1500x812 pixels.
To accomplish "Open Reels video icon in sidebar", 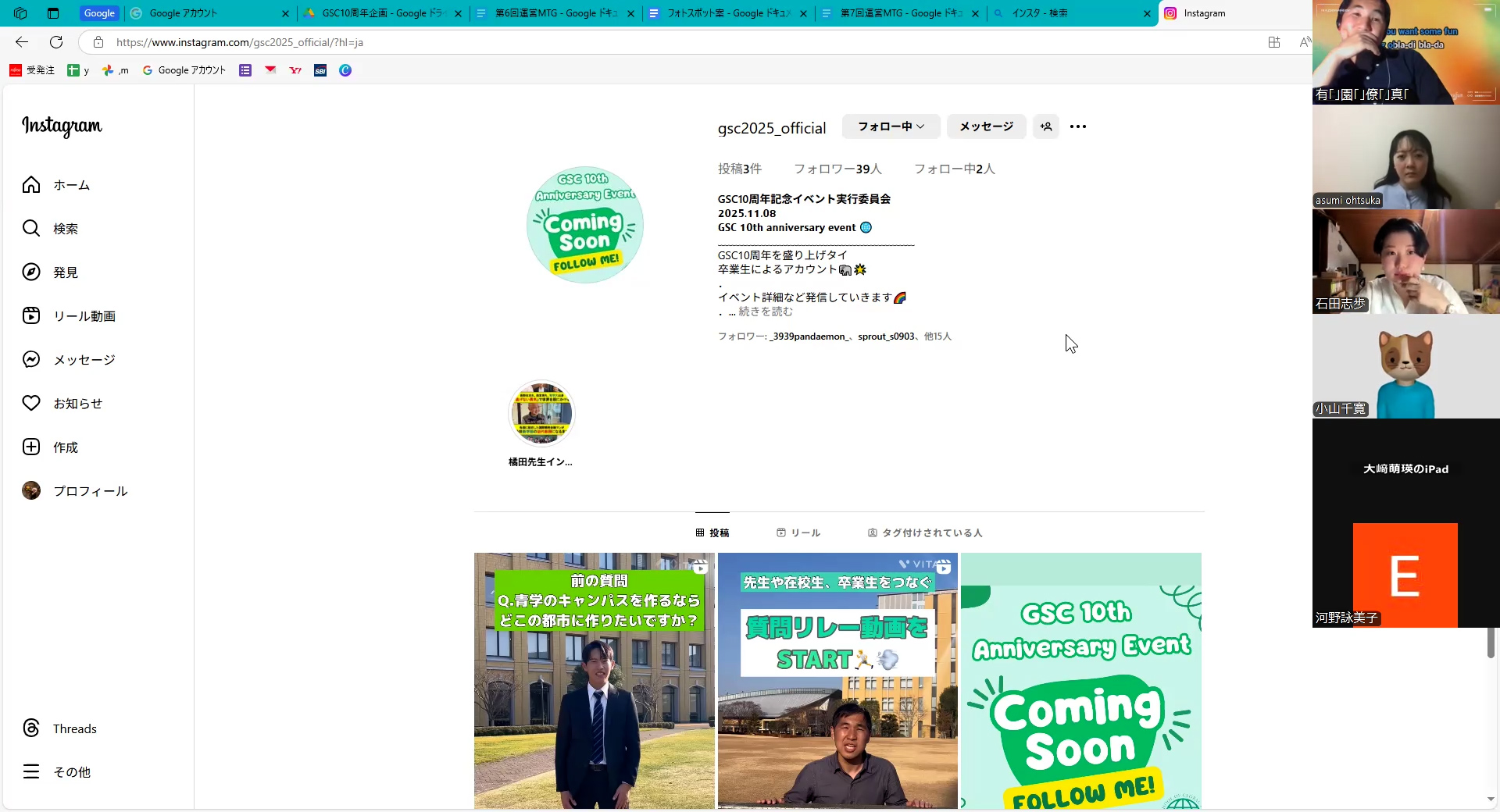I will coord(31,316).
